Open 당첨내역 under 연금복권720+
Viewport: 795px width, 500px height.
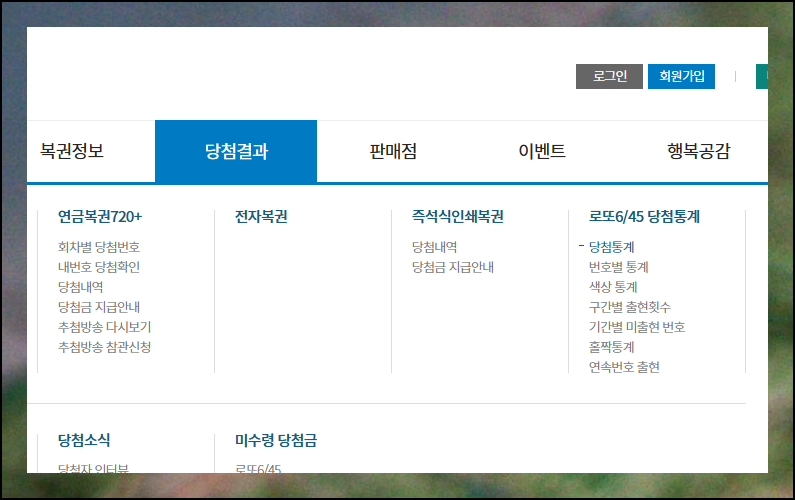click(81, 287)
